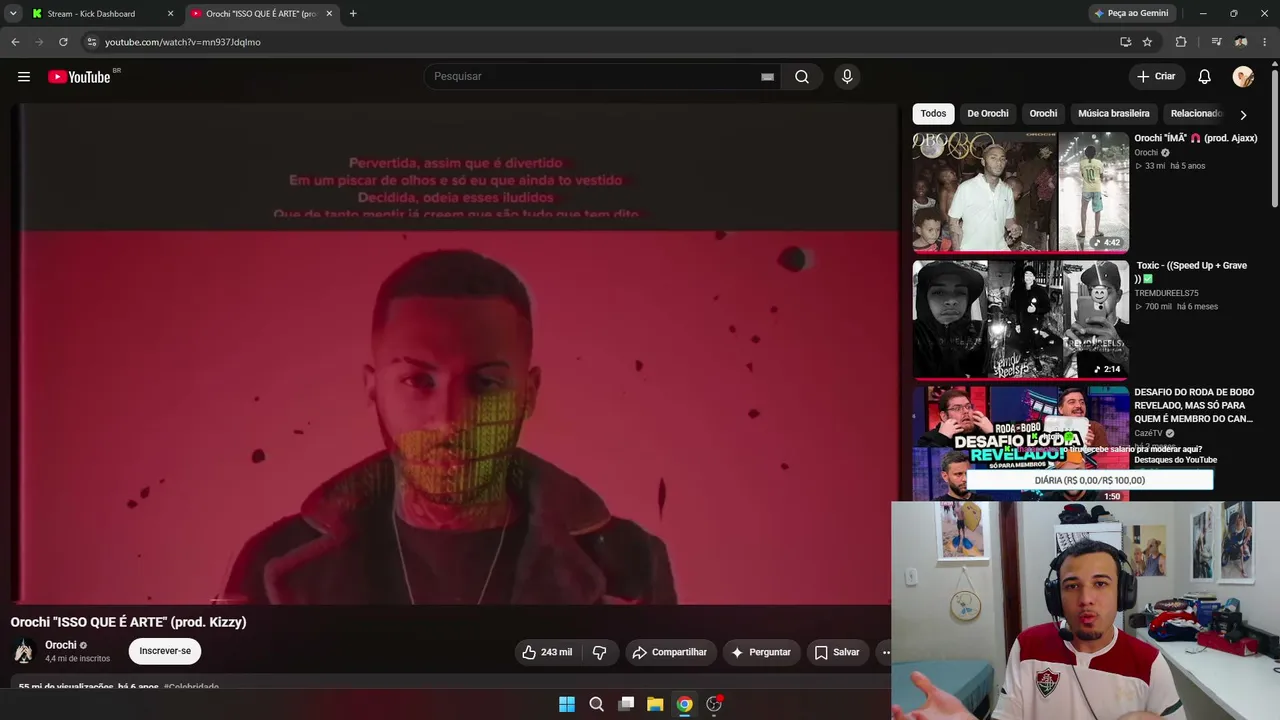Open the Chrome tab search dropdown

[13, 14]
